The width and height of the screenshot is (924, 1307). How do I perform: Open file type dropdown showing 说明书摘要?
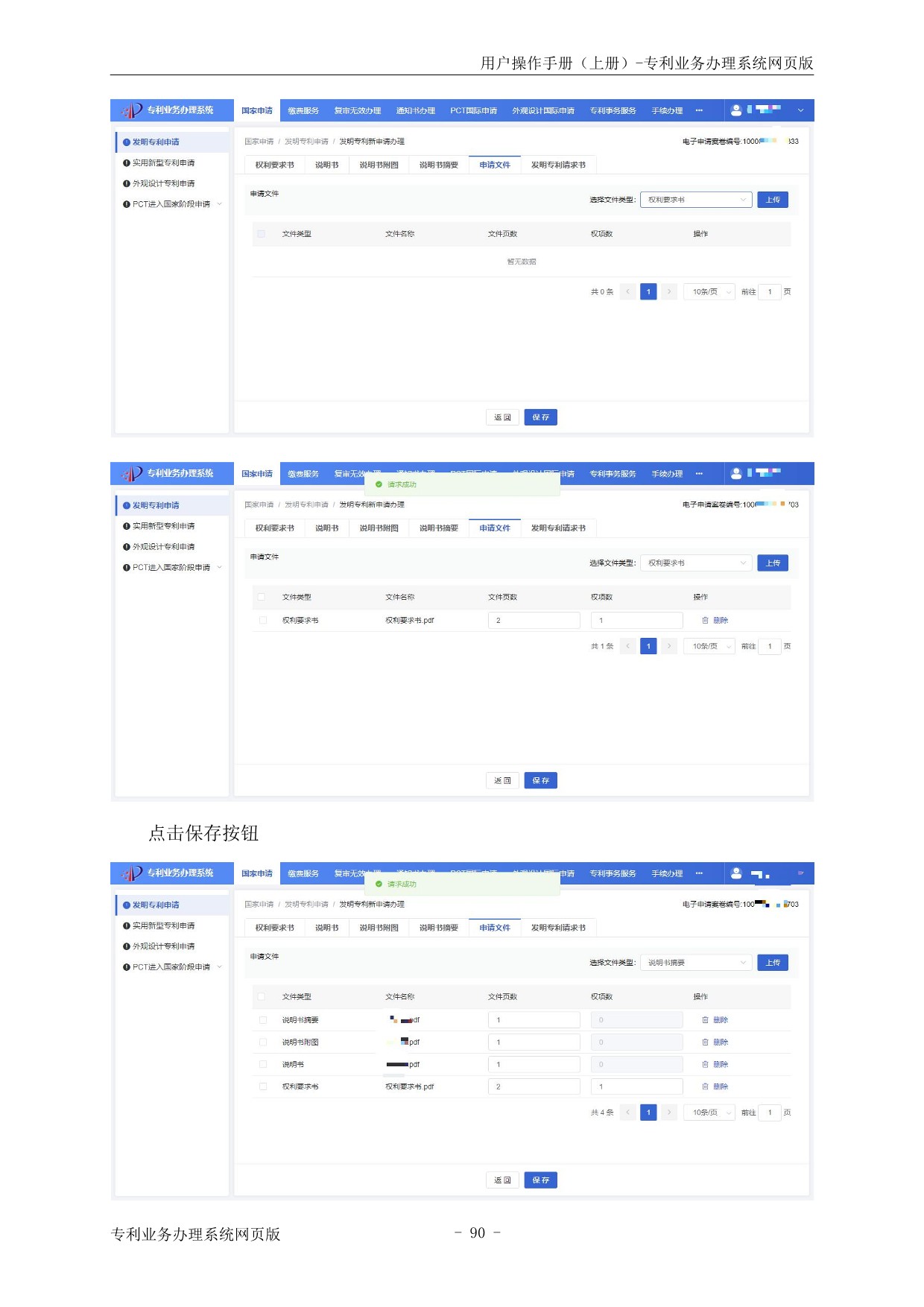696,963
